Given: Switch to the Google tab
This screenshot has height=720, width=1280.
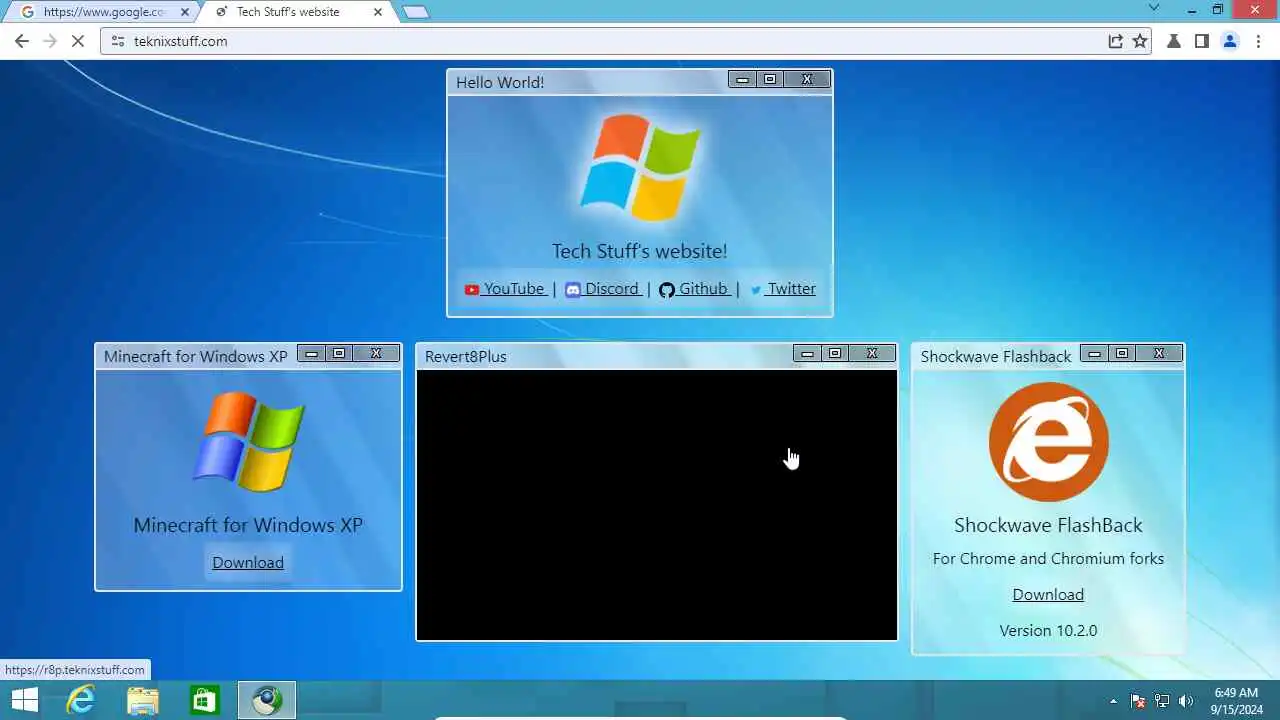Looking at the screenshot, I should [104, 12].
